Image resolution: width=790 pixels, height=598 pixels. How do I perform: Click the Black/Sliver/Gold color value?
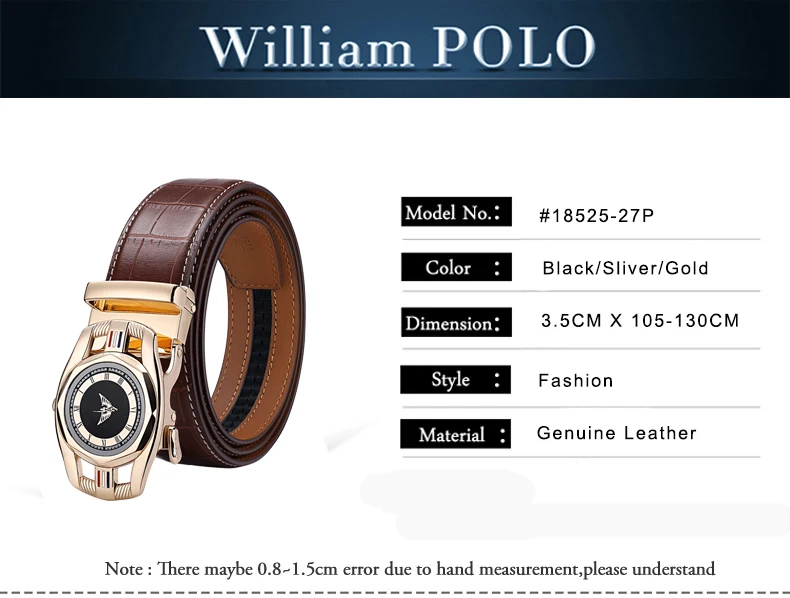coord(625,268)
